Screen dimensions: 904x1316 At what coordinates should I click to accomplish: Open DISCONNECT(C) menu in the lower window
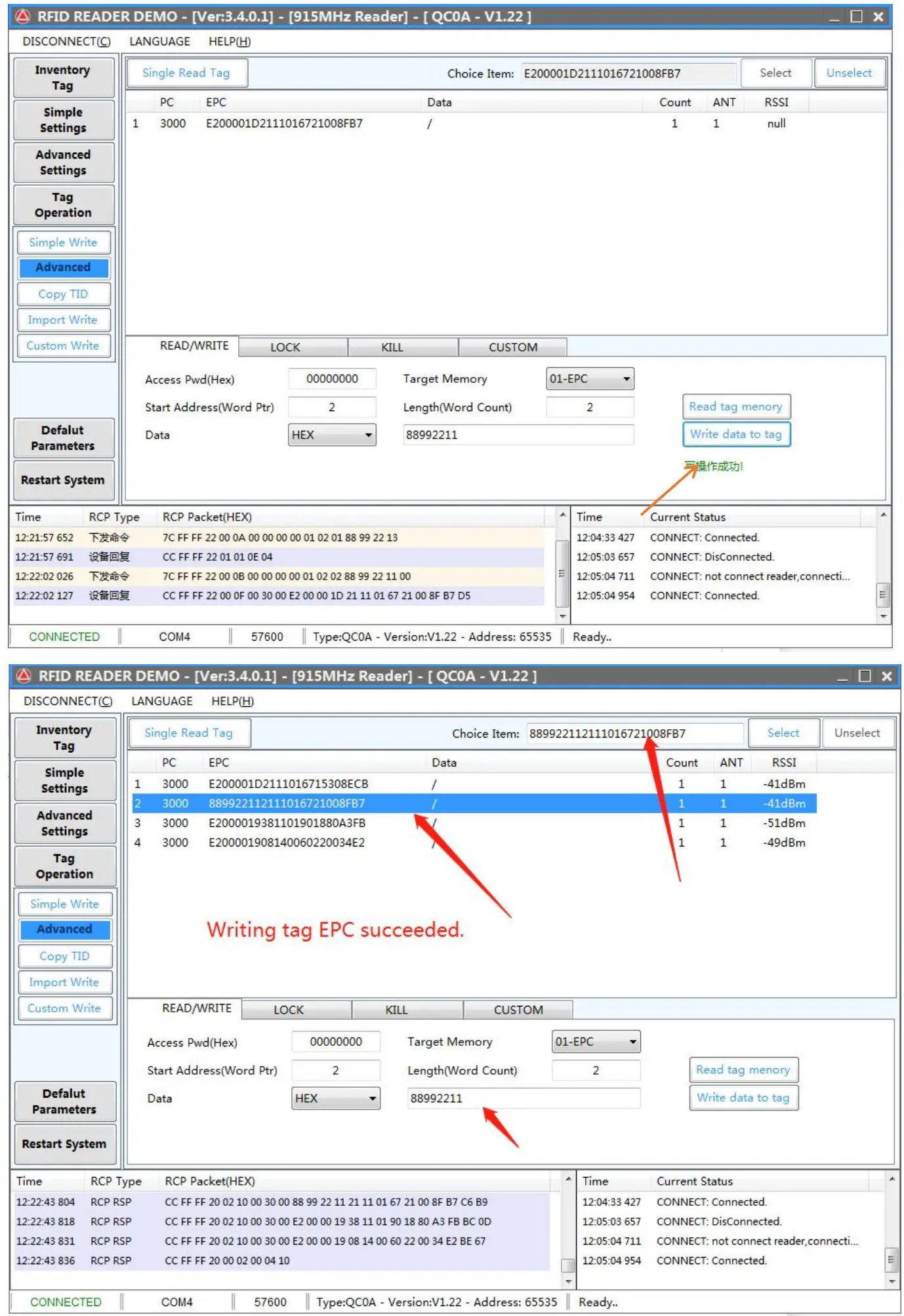[x=68, y=701]
